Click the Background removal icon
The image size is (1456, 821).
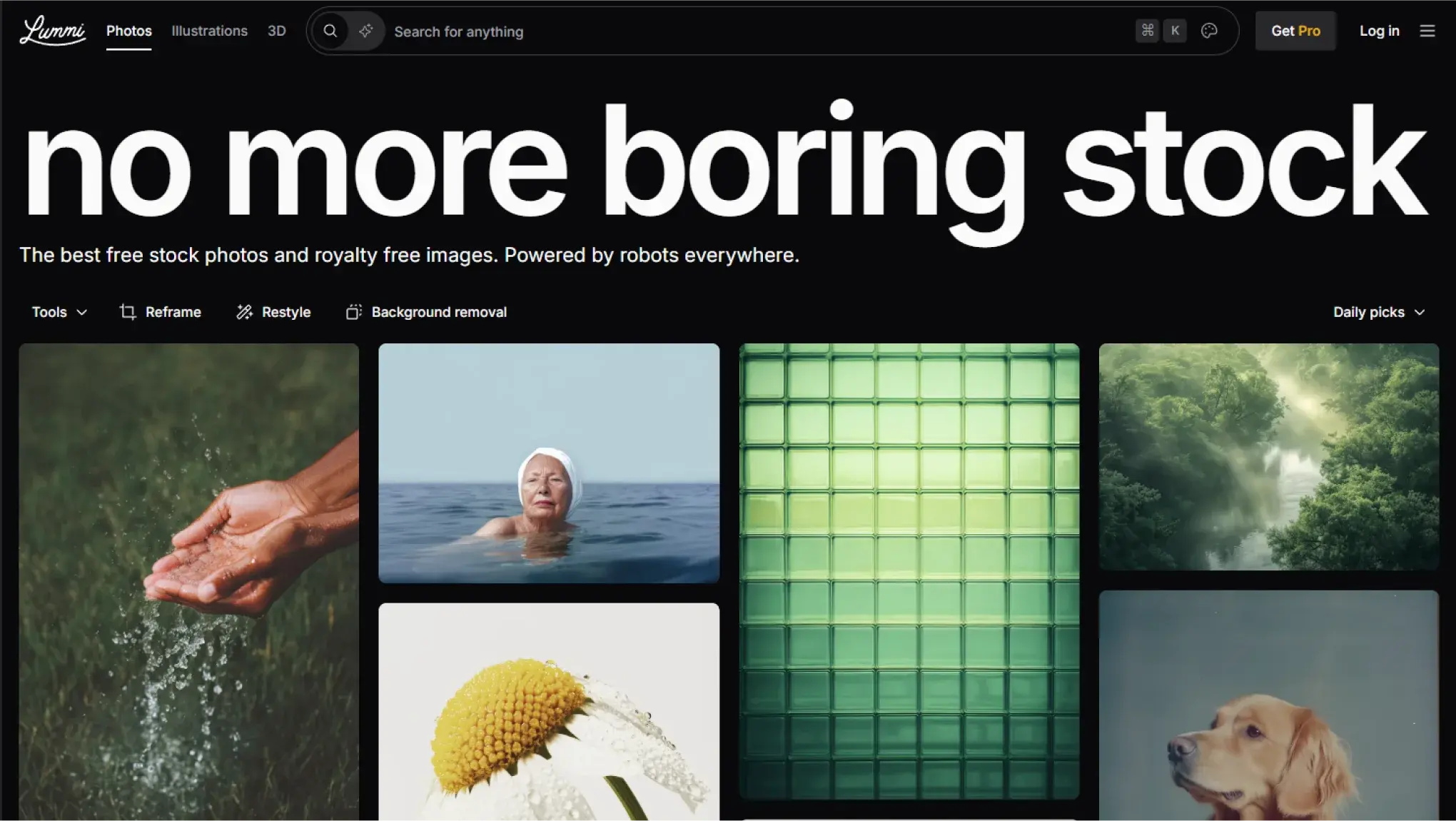coord(353,312)
